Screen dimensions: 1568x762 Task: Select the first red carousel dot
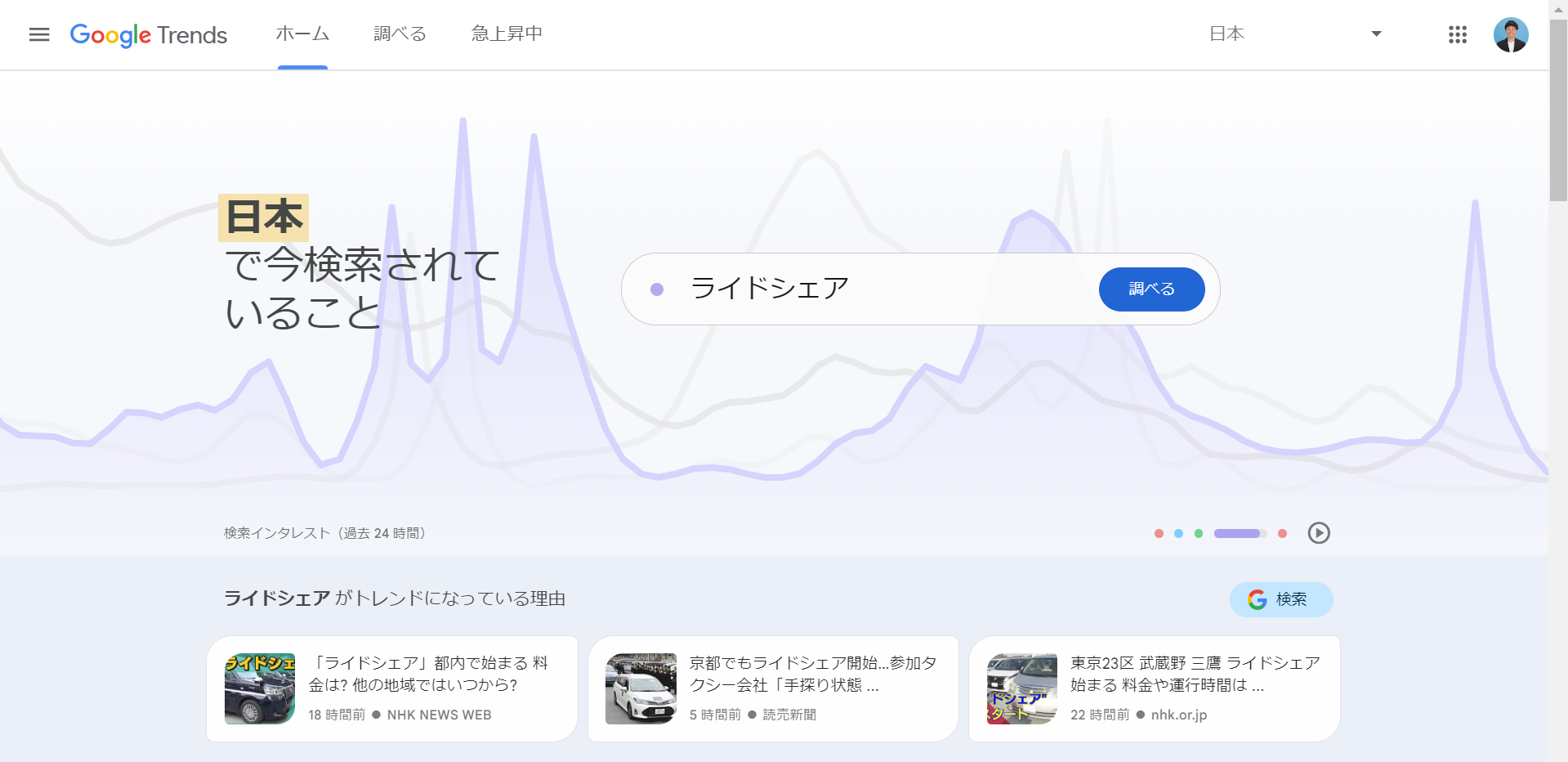click(1159, 534)
